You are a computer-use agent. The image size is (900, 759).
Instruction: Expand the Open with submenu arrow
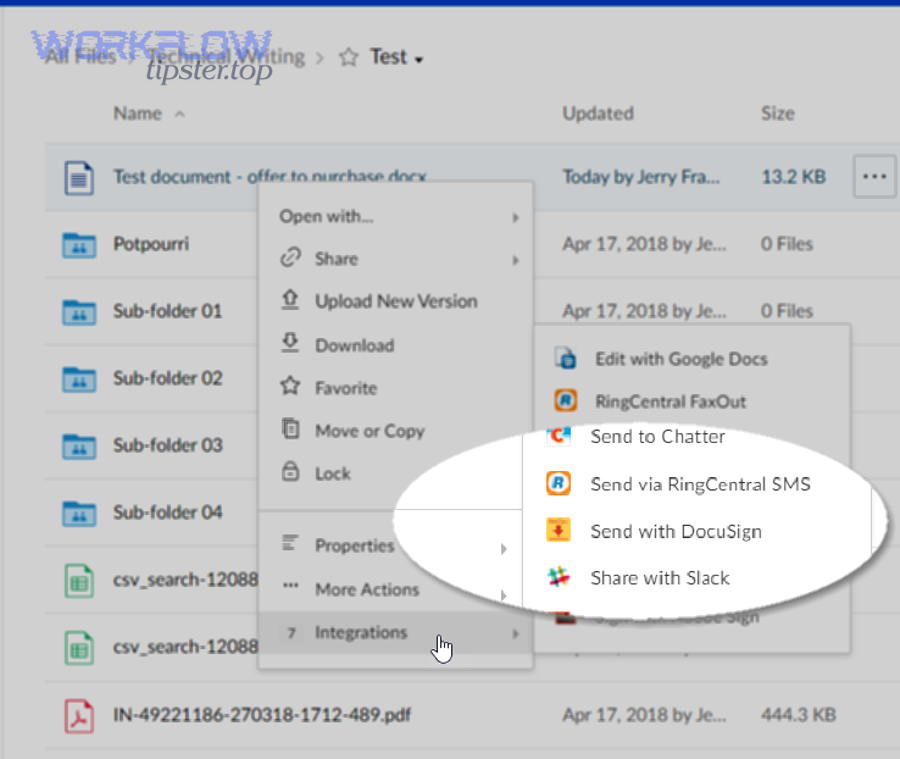tap(515, 218)
